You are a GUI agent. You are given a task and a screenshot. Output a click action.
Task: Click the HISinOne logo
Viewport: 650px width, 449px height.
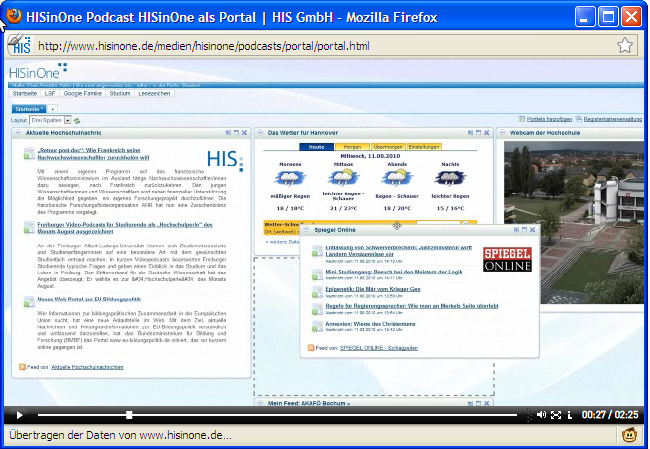(38, 71)
